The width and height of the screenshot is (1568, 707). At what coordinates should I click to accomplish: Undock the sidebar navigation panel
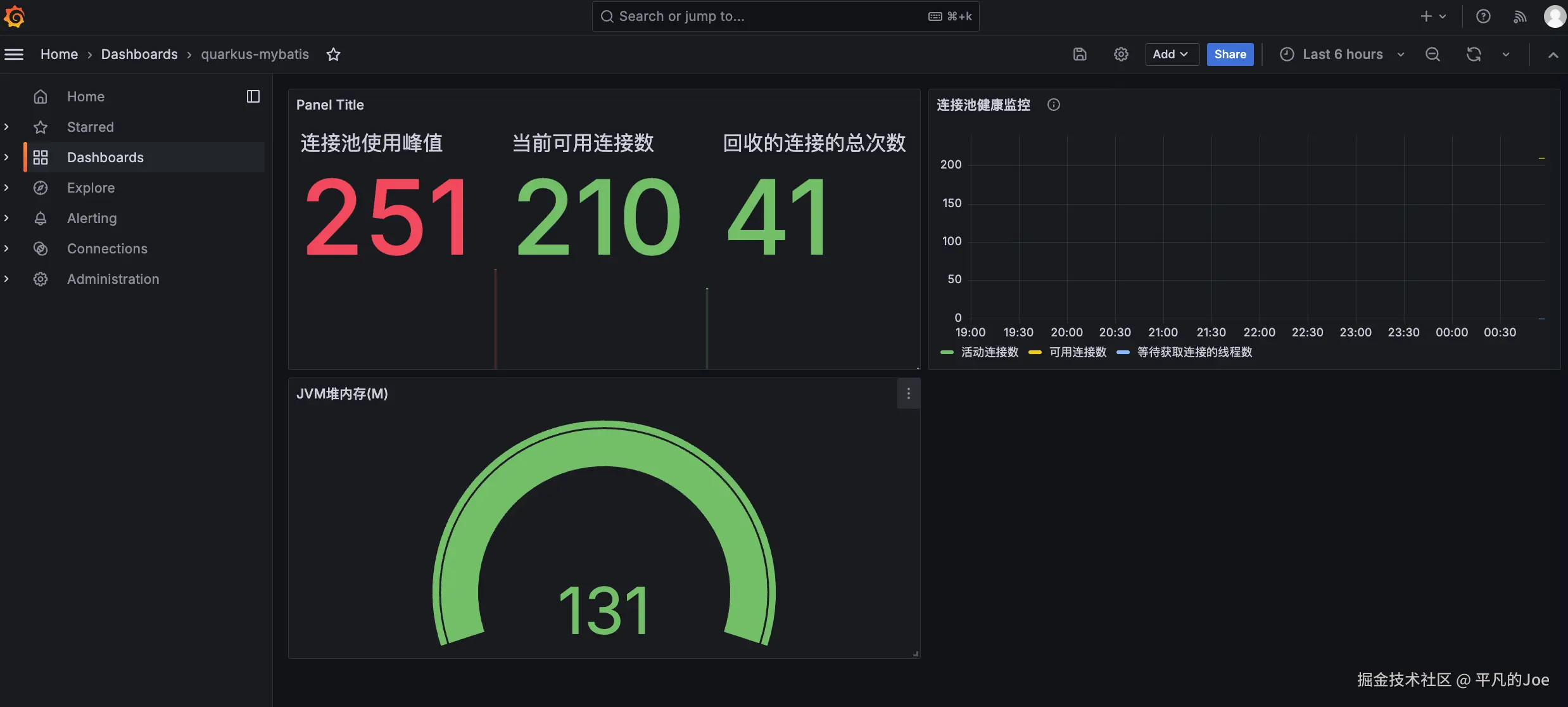[253, 96]
